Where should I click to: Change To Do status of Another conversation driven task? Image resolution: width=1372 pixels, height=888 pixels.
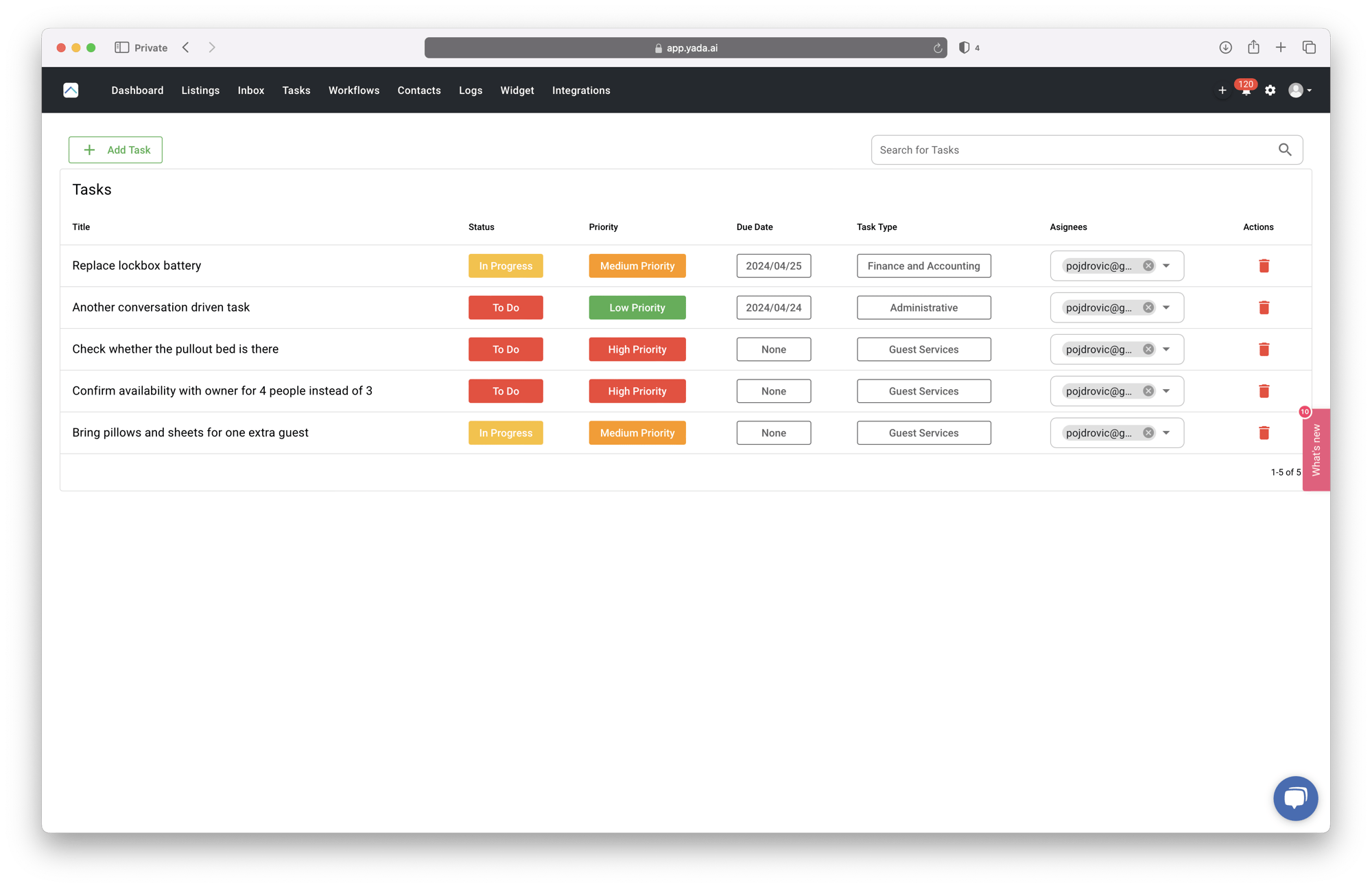point(506,307)
